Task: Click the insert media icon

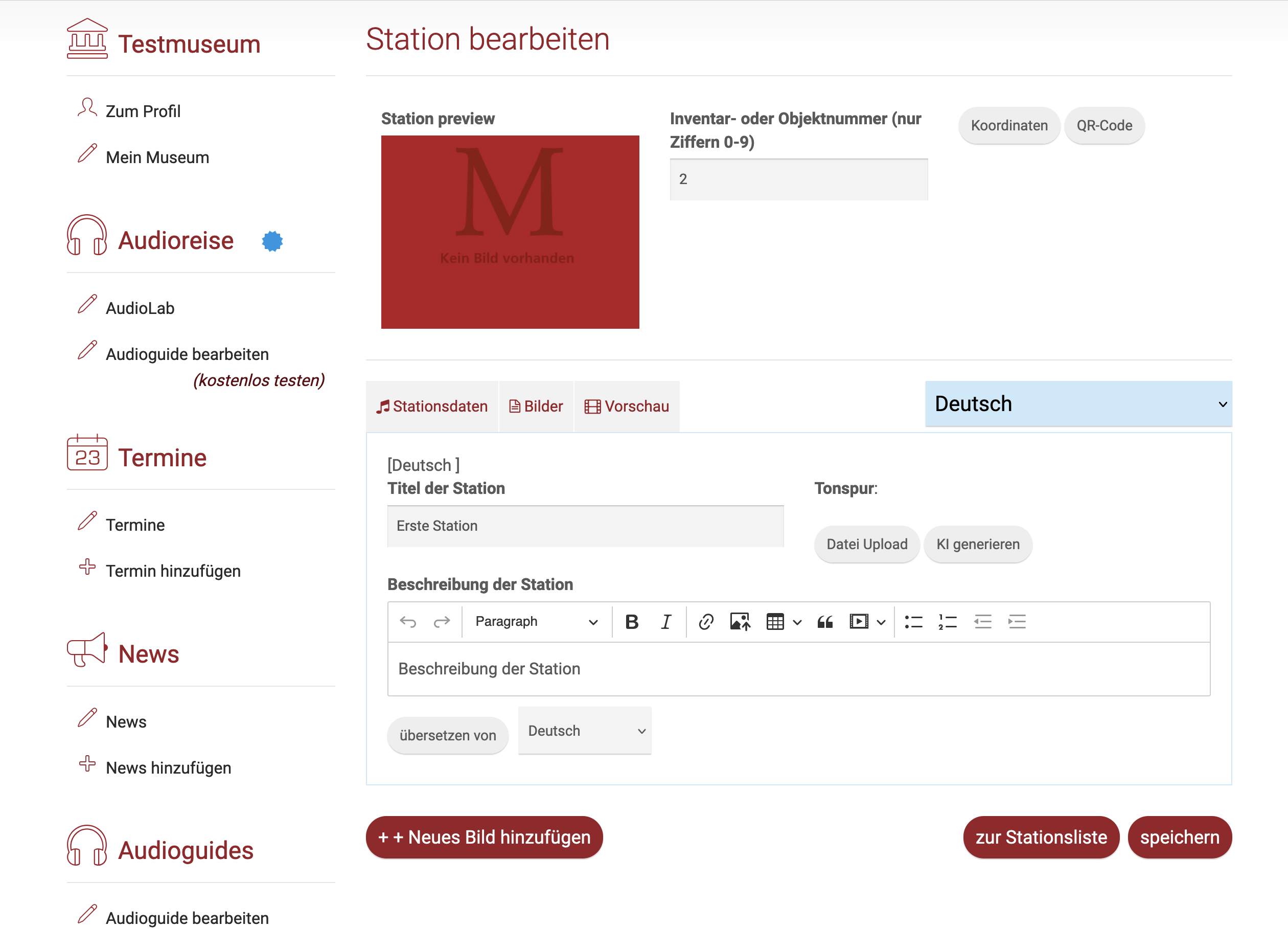Action: point(859,622)
